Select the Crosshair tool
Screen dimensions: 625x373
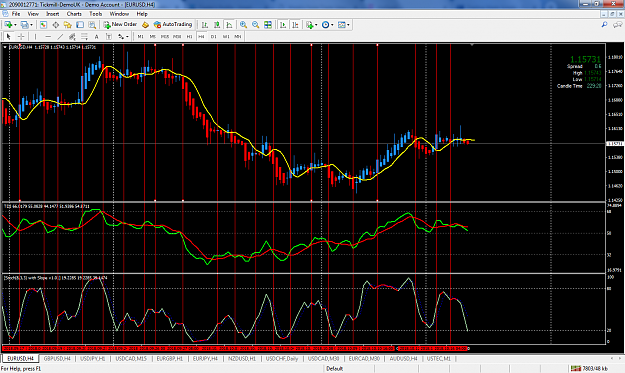(21, 36)
